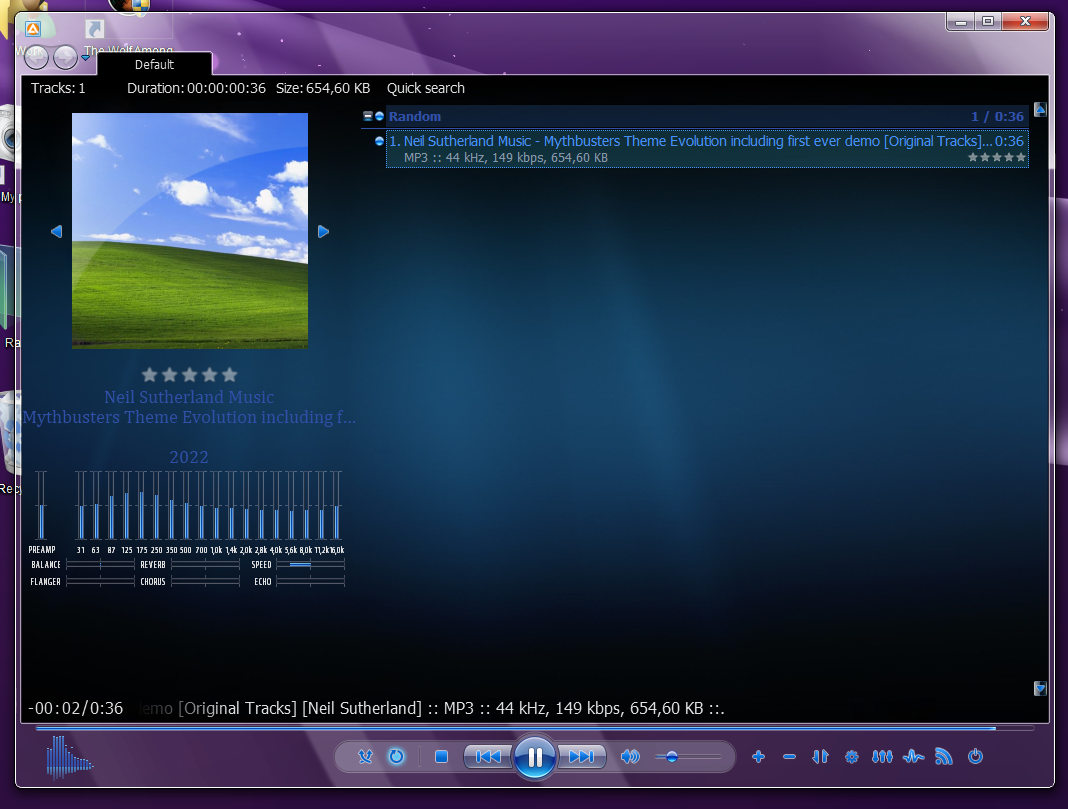Adjust the 16,0k equalizer band
The width and height of the screenshot is (1068, 809).
336,505
